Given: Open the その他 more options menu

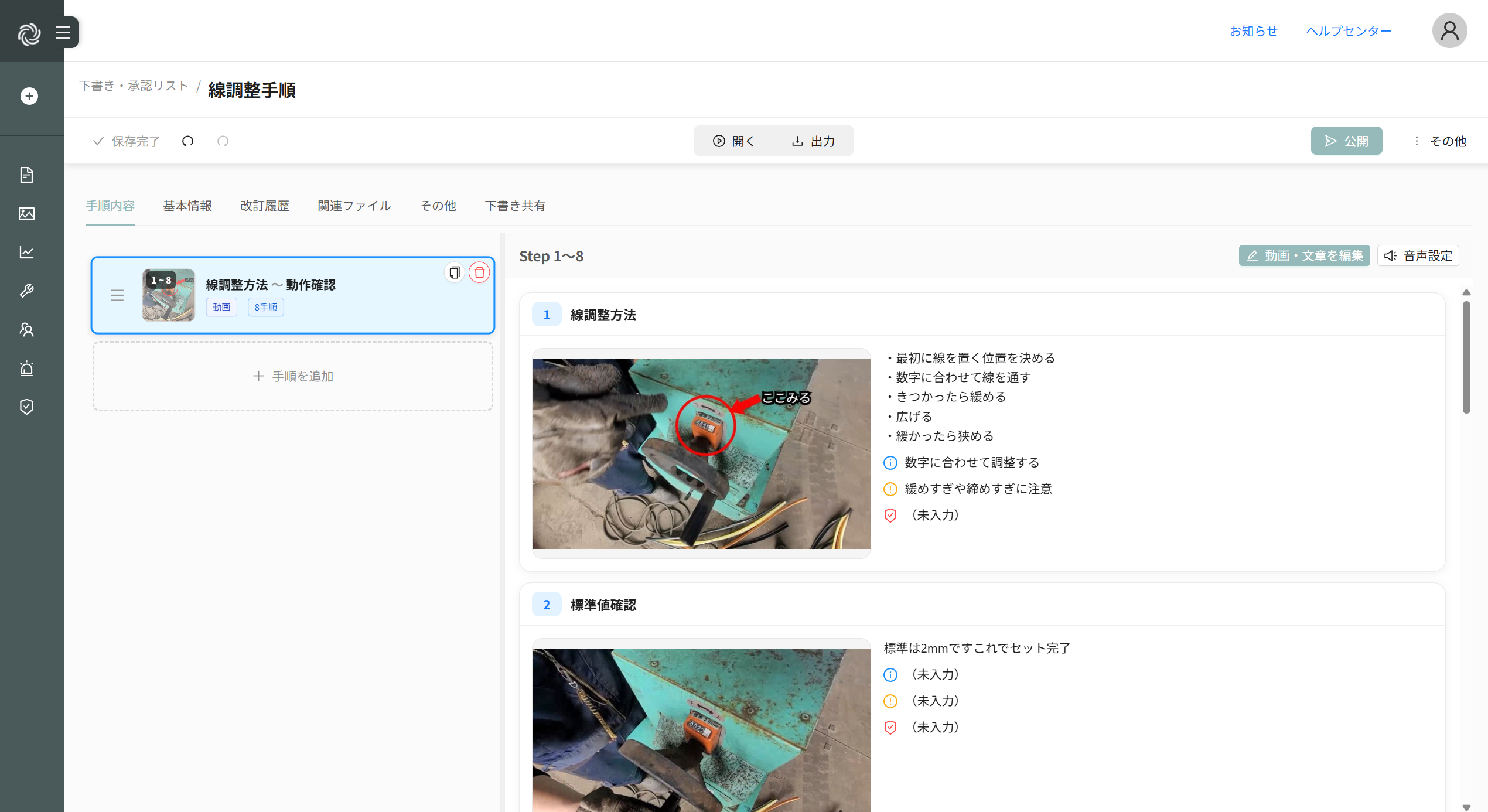Looking at the screenshot, I should pos(1441,141).
